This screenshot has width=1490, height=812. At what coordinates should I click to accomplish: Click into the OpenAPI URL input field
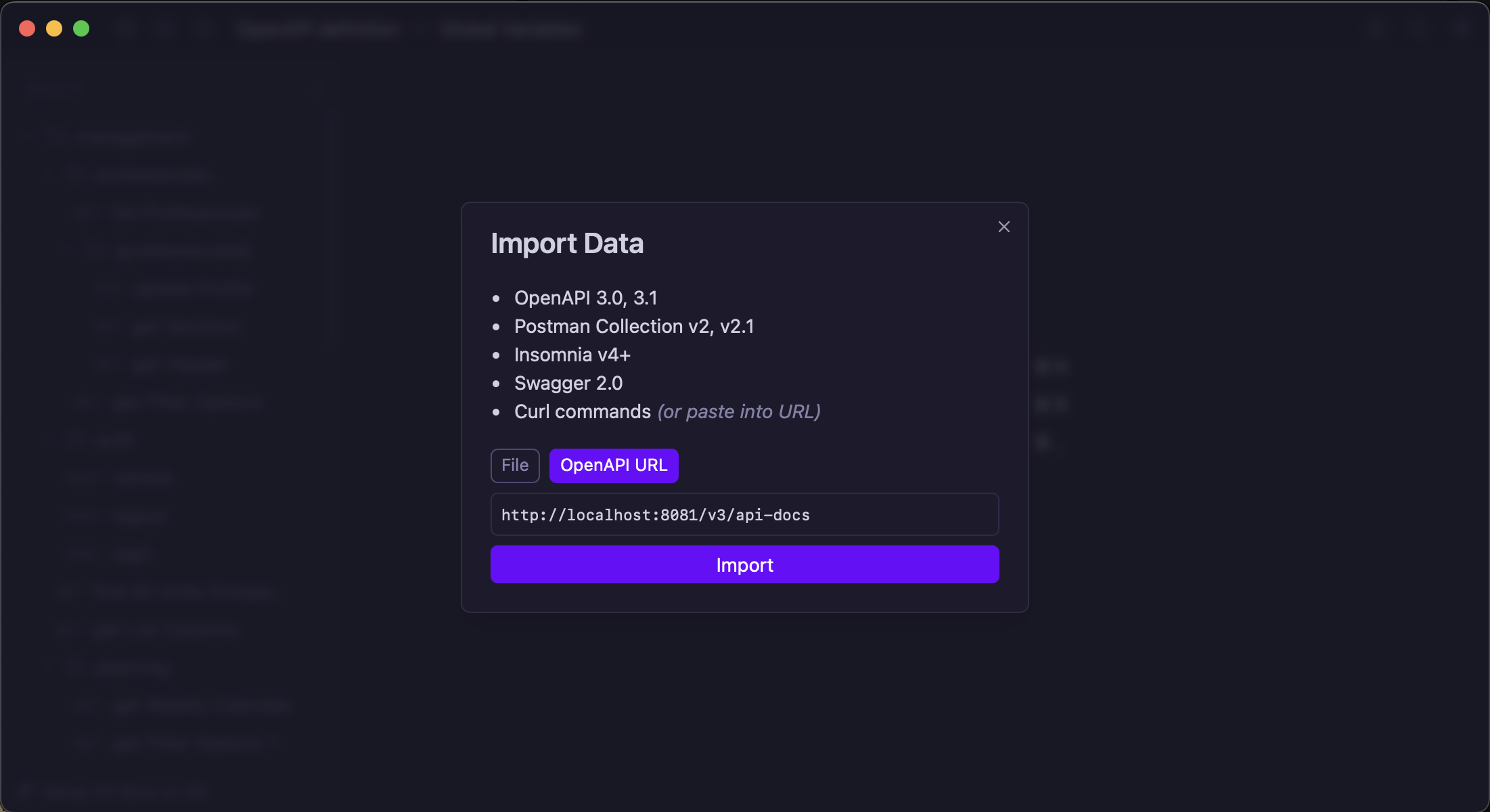click(x=744, y=515)
